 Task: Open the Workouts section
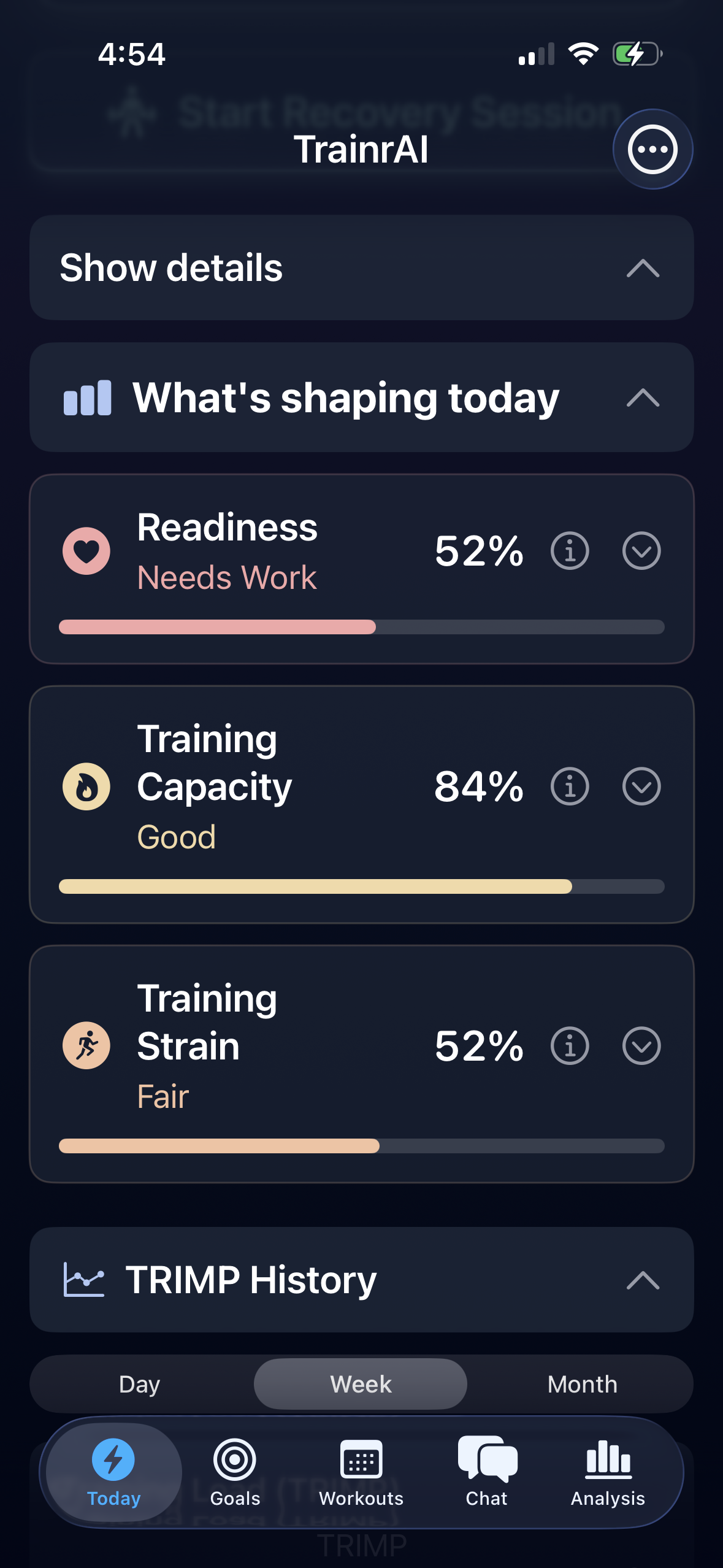click(x=361, y=1475)
